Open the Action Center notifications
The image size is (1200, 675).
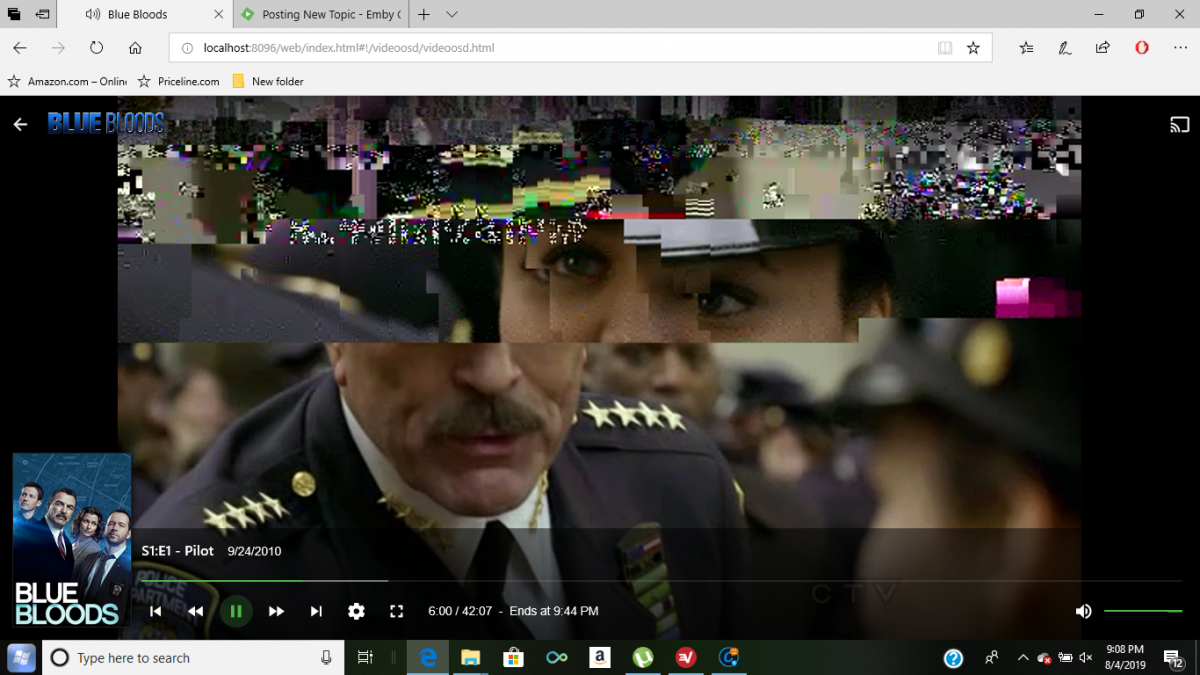pos(1174,657)
